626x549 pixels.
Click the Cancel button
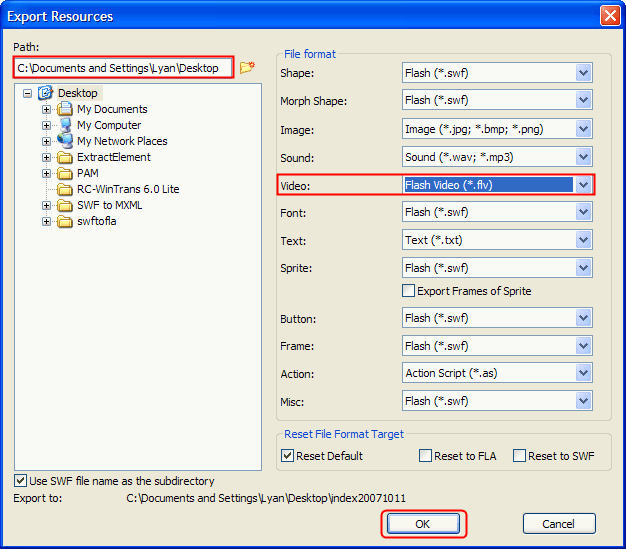tap(558, 524)
